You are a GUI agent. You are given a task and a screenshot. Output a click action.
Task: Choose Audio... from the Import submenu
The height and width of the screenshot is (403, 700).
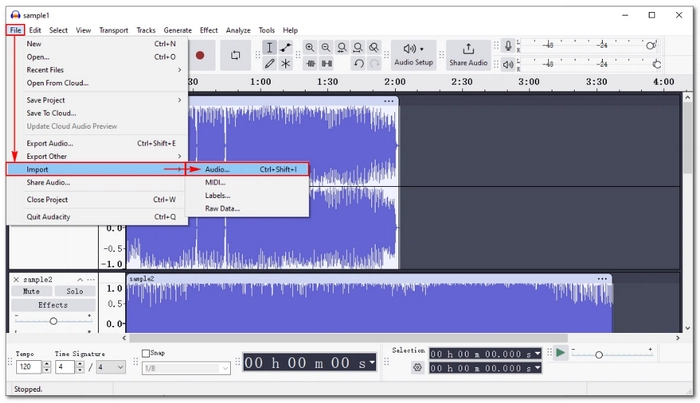click(247, 170)
